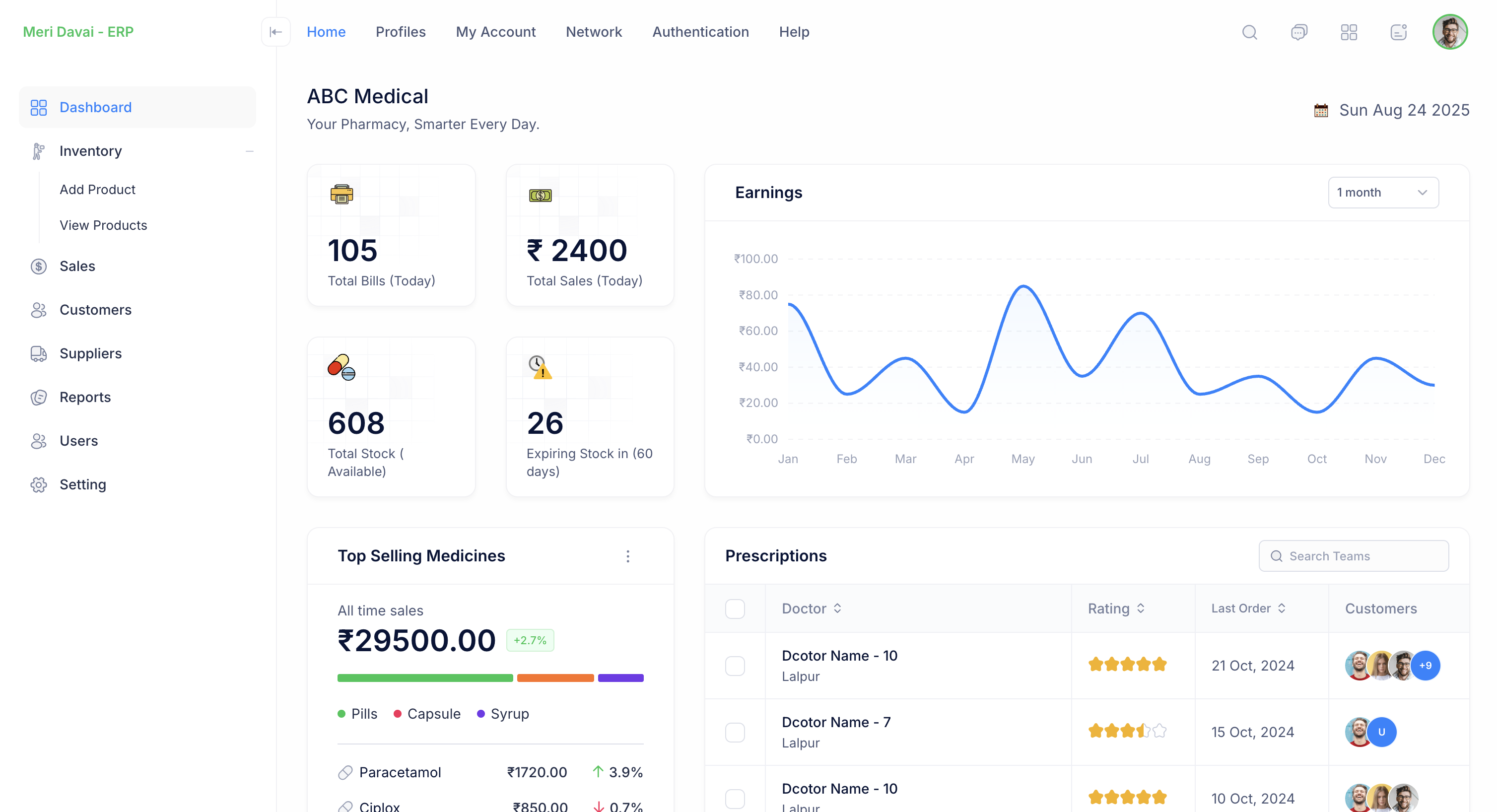
Task: Click the apps grid icon near profile avatar
Action: pos(1349,32)
